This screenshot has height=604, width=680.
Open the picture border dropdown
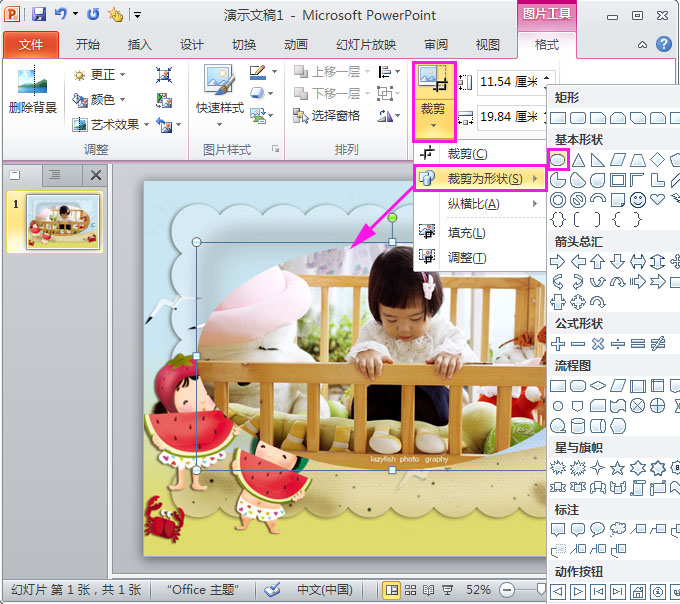tap(274, 72)
